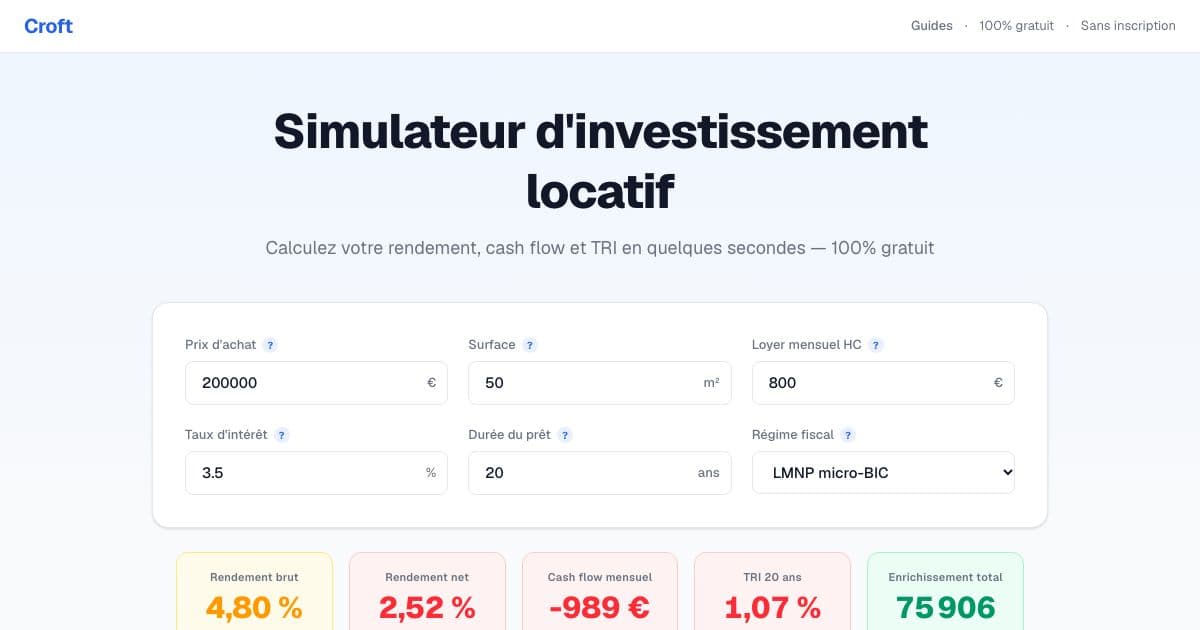
Task: Click the Rendement net 2,52 % card
Action: click(x=427, y=591)
